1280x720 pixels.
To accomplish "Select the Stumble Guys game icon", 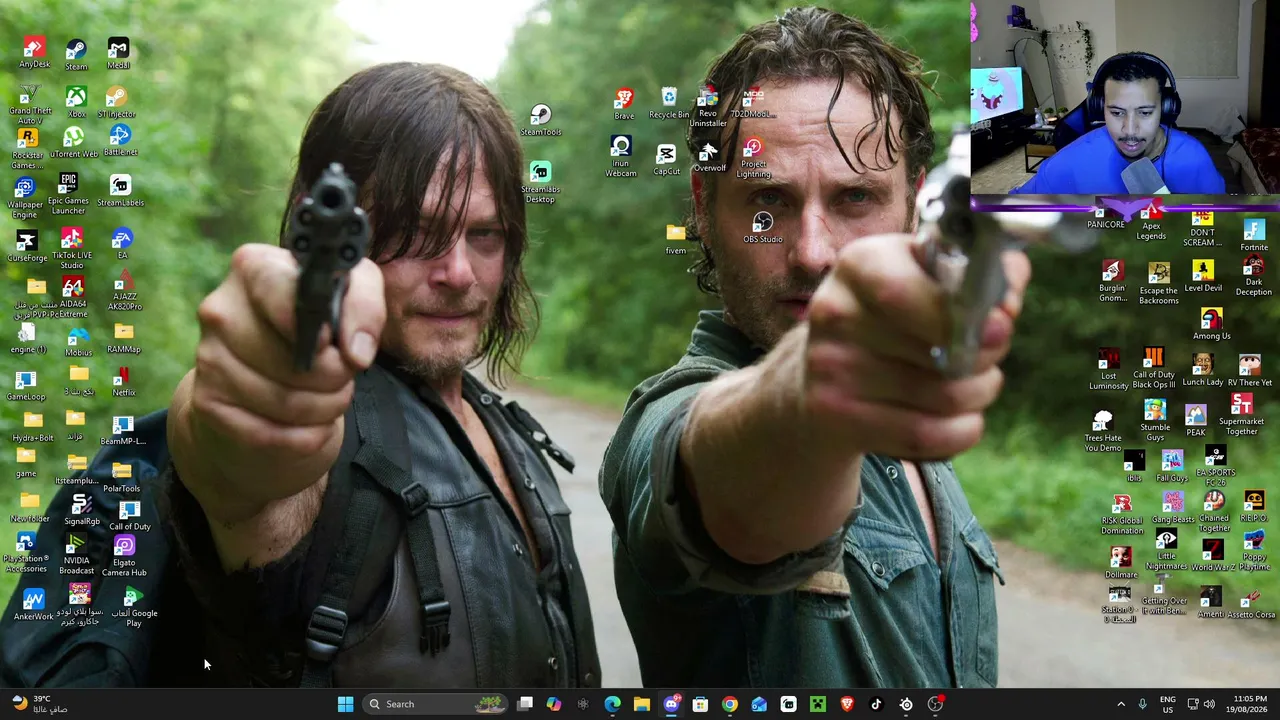I will [x=1155, y=421].
